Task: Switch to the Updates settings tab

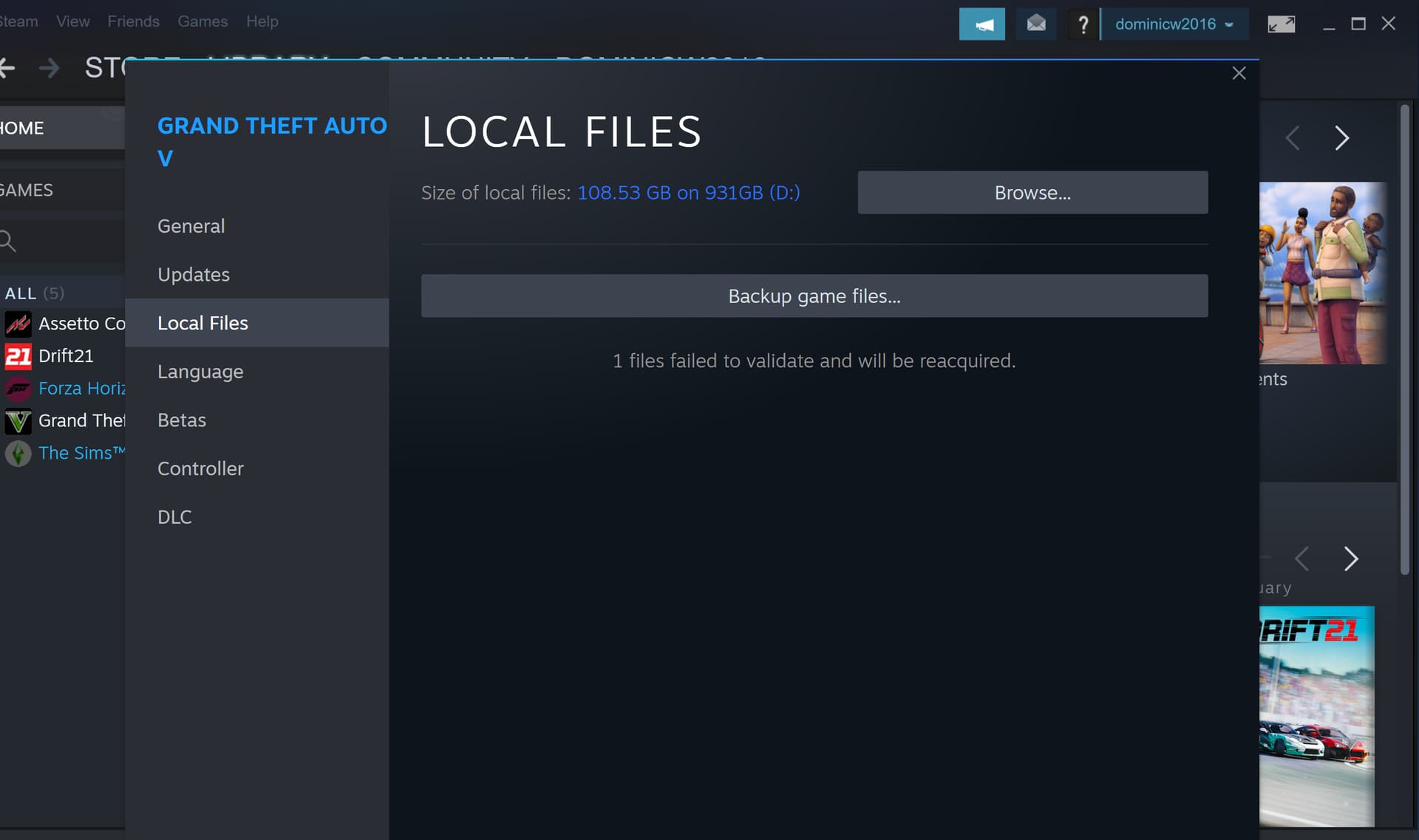Action: pos(256,275)
